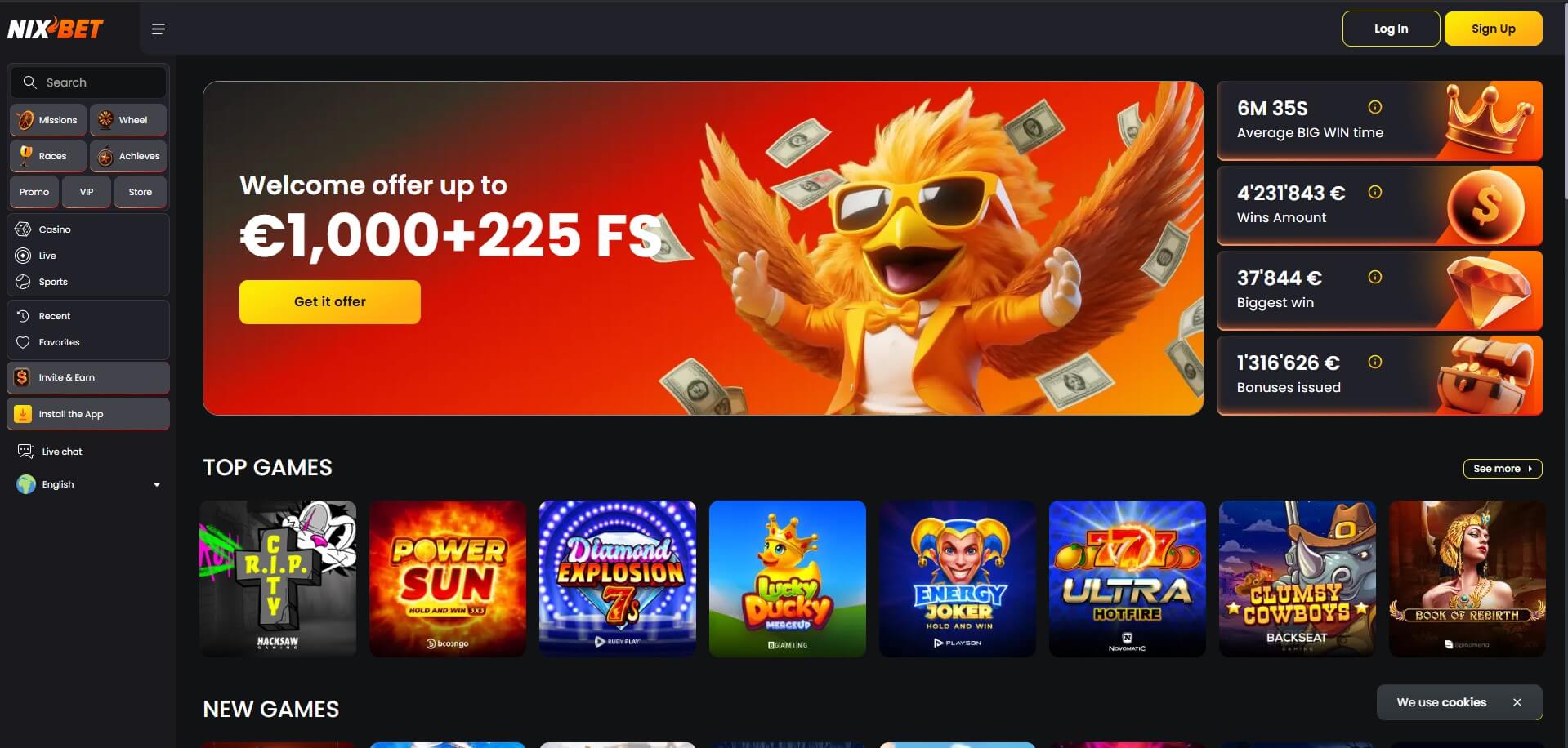Click into the Search field
The width and height of the screenshot is (1568, 748).
pos(88,82)
